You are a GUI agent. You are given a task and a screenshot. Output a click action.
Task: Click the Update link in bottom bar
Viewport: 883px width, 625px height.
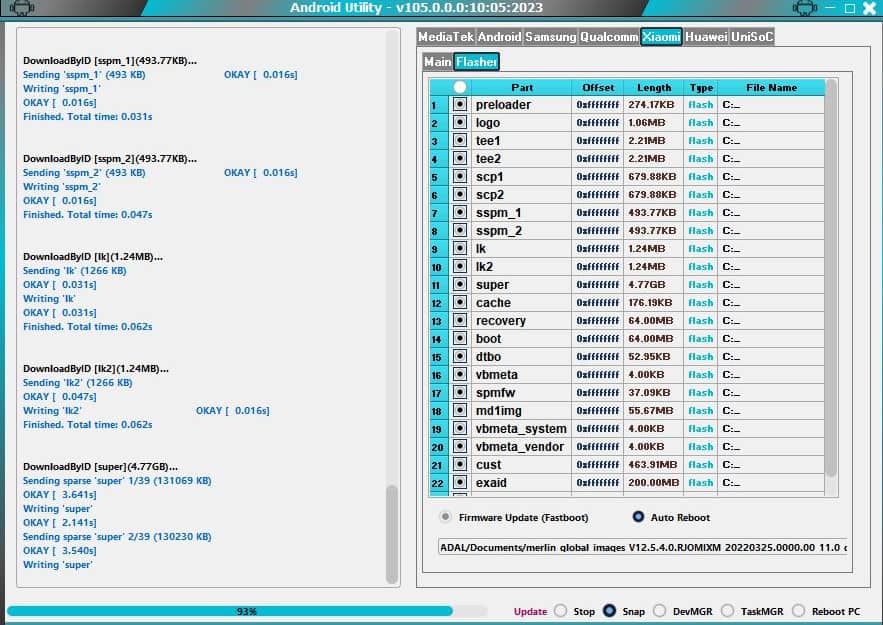[530, 611]
